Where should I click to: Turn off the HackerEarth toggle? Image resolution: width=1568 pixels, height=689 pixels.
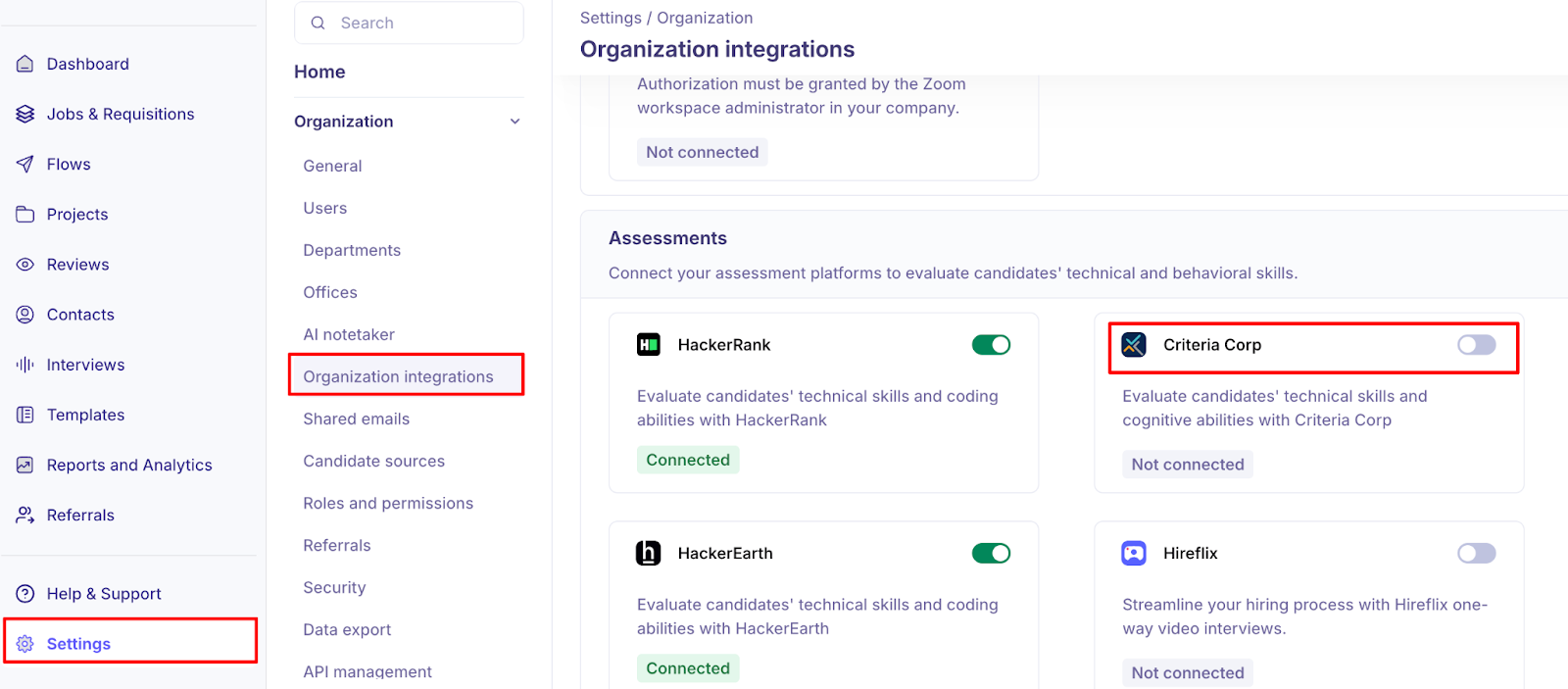click(x=991, y=554)
